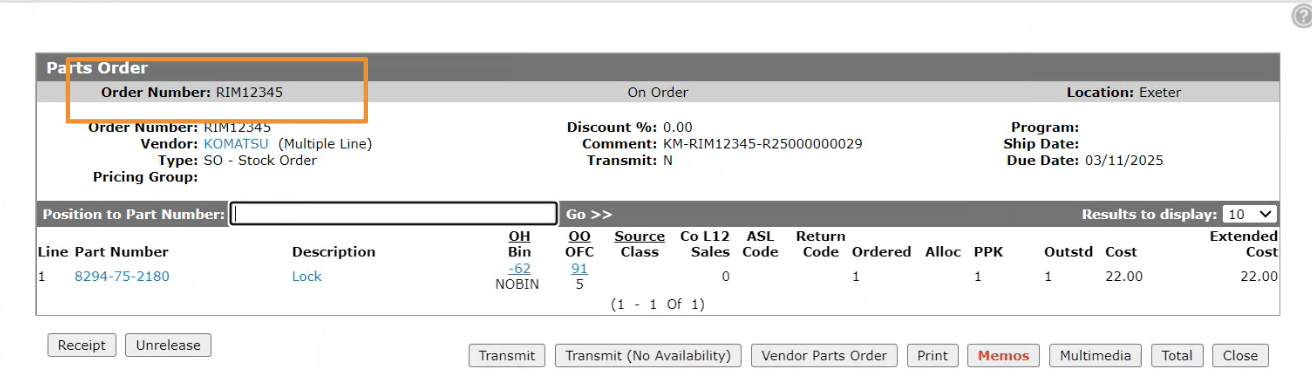
Task: Expand the Results to display dropdown
Action: point(1250,214)
